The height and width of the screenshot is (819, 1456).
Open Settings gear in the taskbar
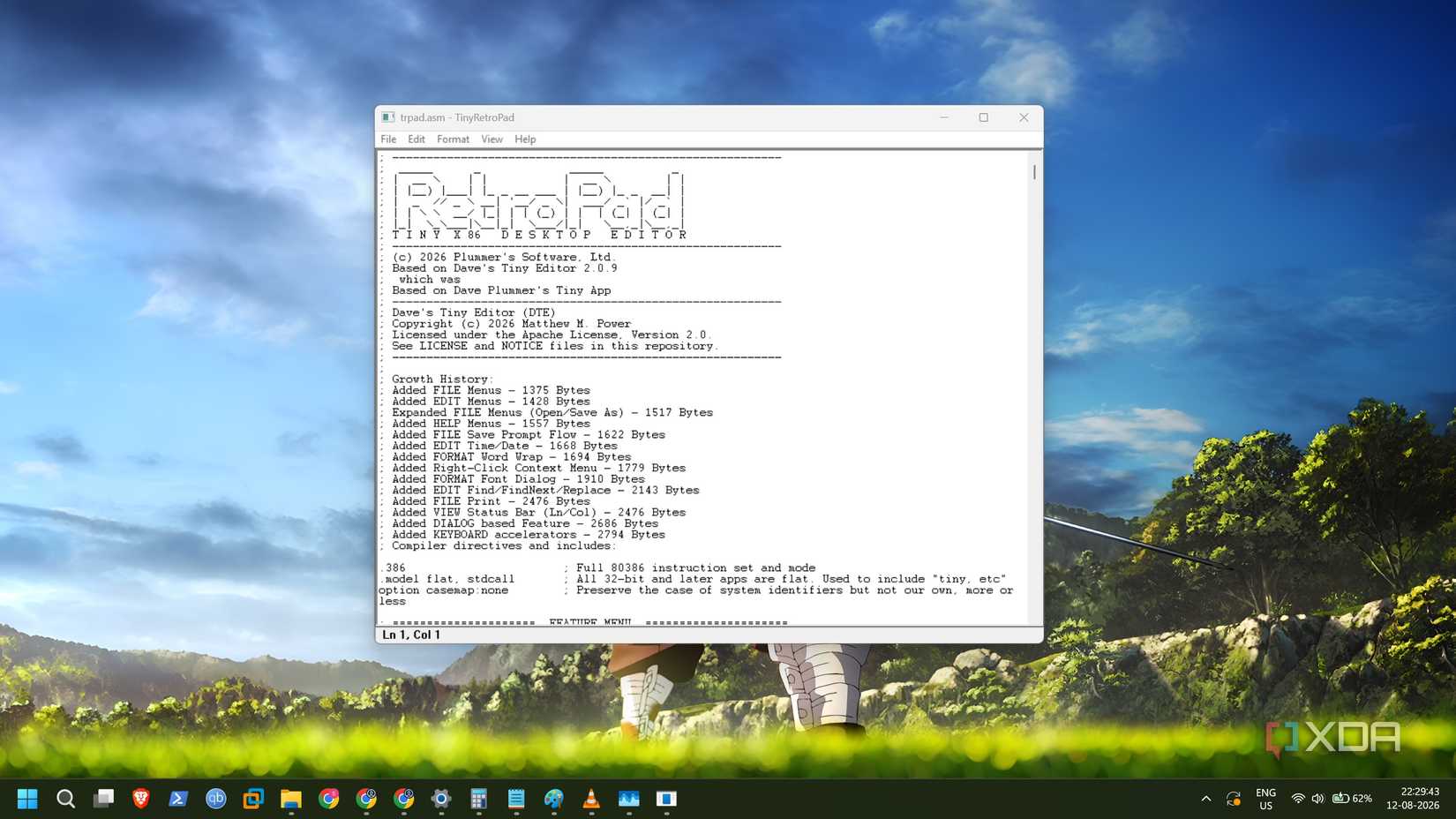441,799
